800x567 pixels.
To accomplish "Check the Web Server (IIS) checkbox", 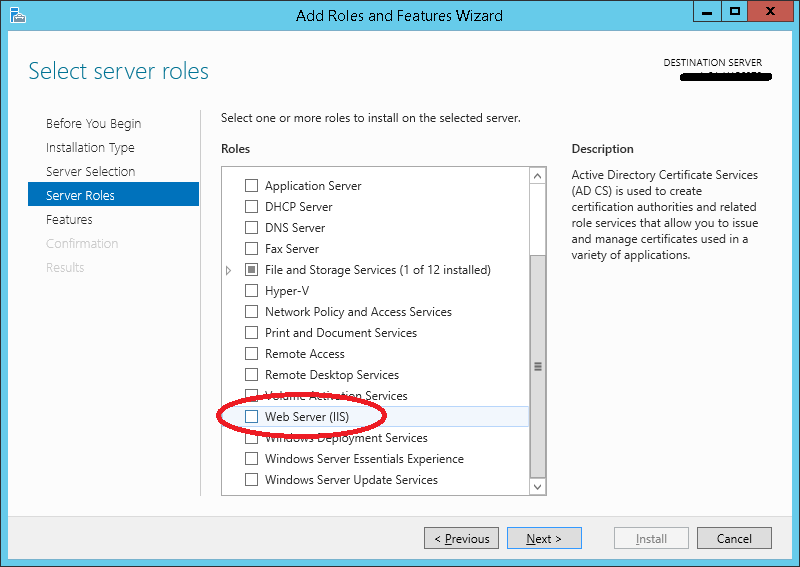I will 252,417.
